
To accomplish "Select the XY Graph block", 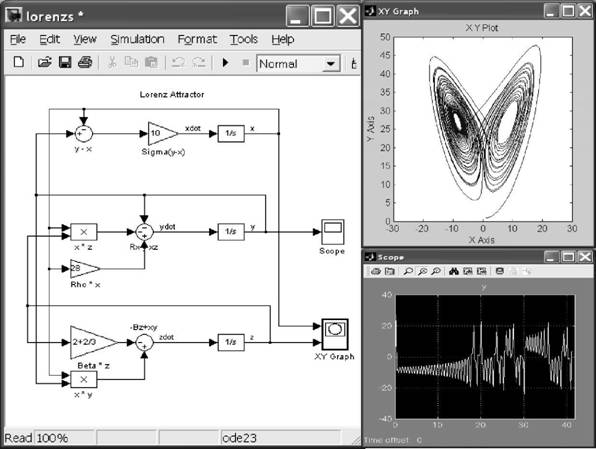I will (x=334, y=334).
